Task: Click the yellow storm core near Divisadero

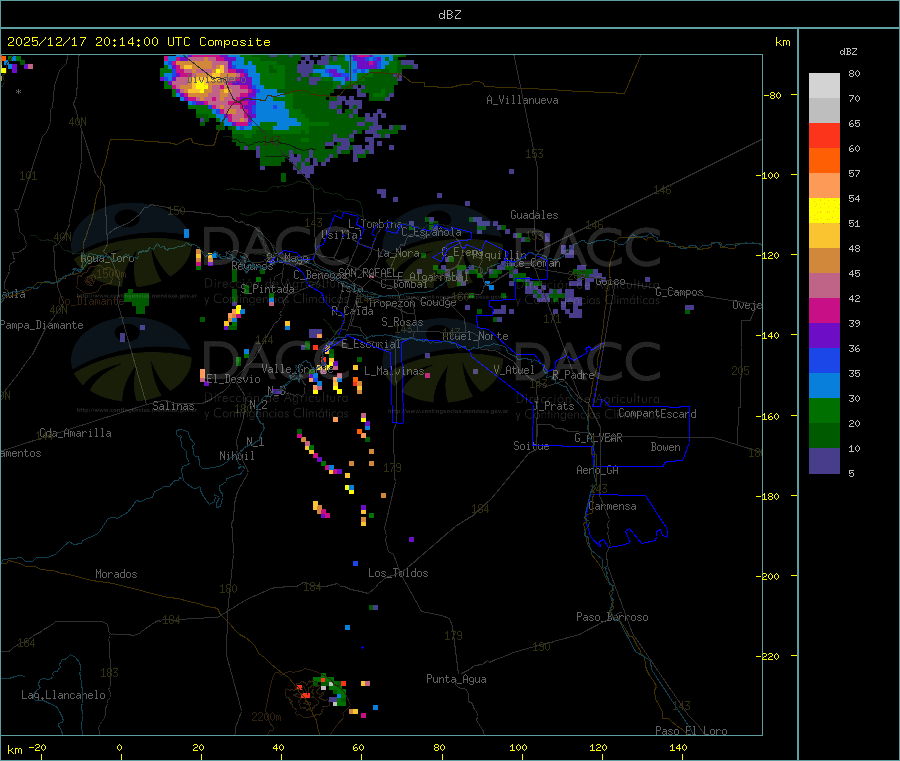Action: (199, 87)
